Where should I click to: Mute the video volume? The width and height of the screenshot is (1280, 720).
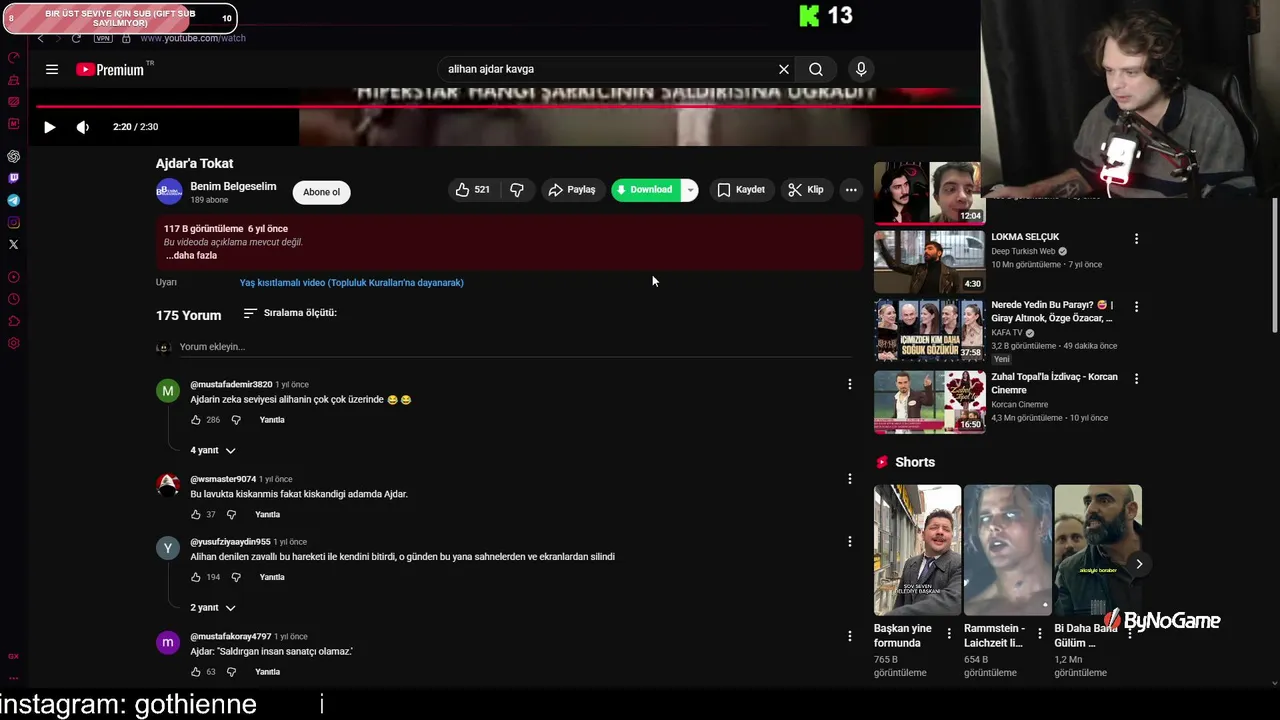tap(83, 127)
